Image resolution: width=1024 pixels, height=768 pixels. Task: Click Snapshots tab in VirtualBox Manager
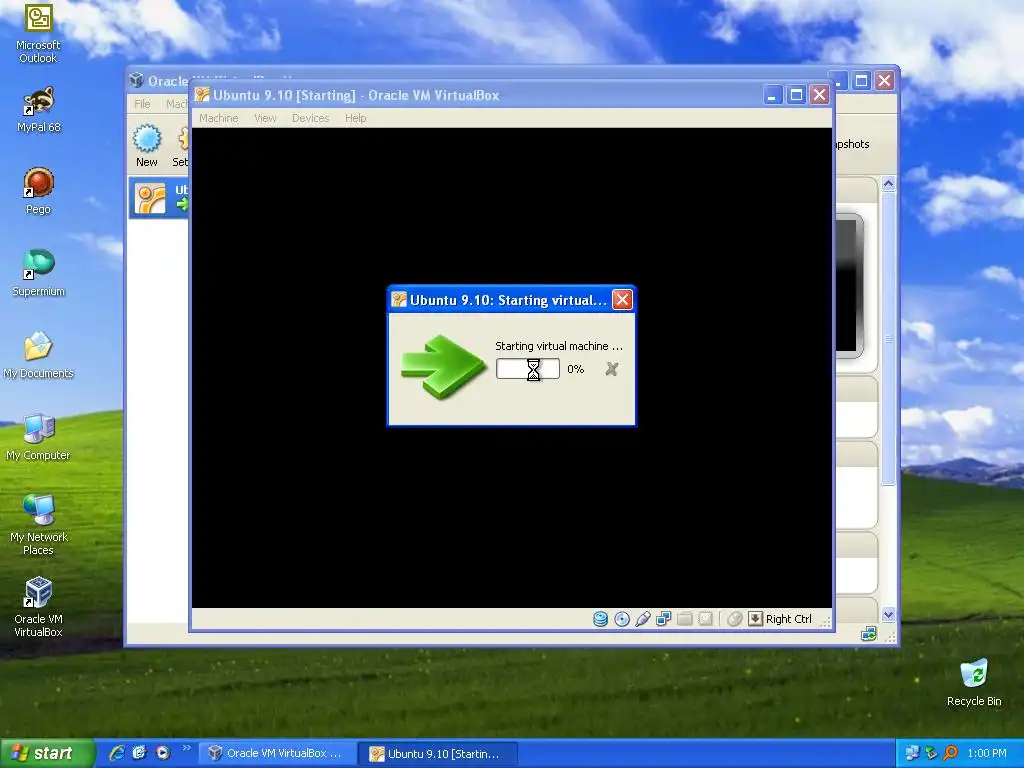point(852,144)
